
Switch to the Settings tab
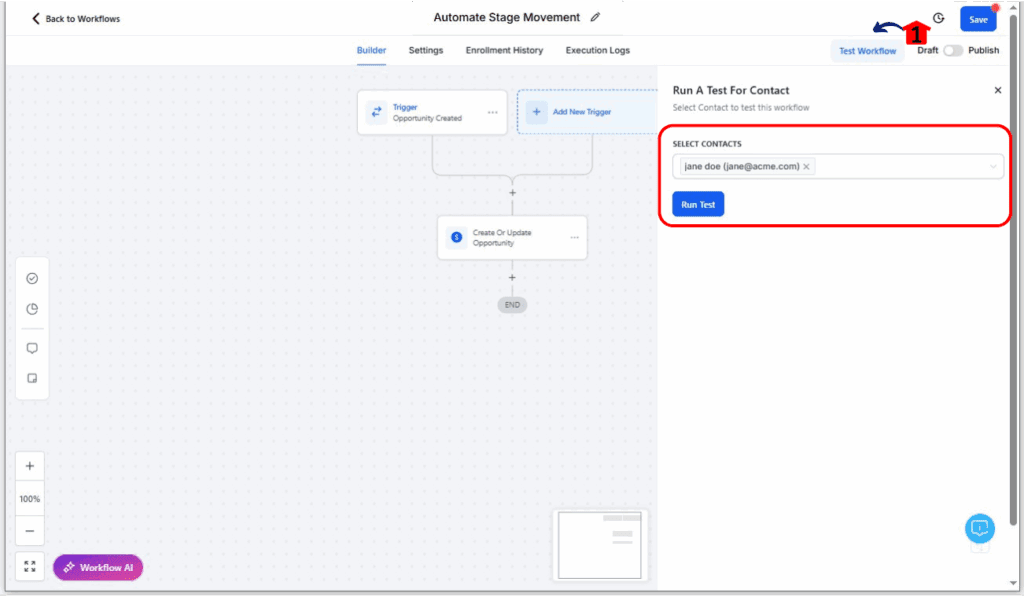coord(425,51)
